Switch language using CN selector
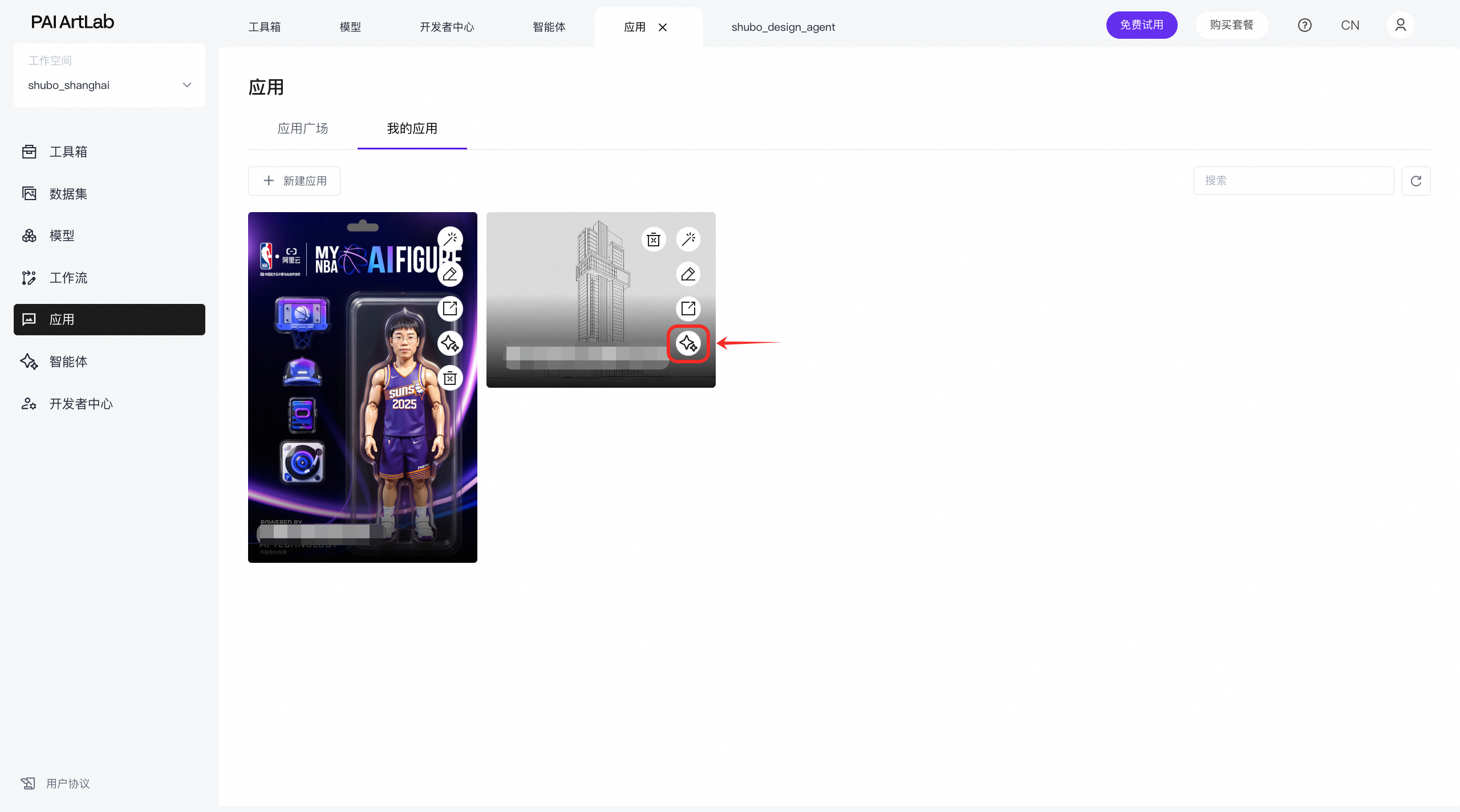 (1350, 25)
